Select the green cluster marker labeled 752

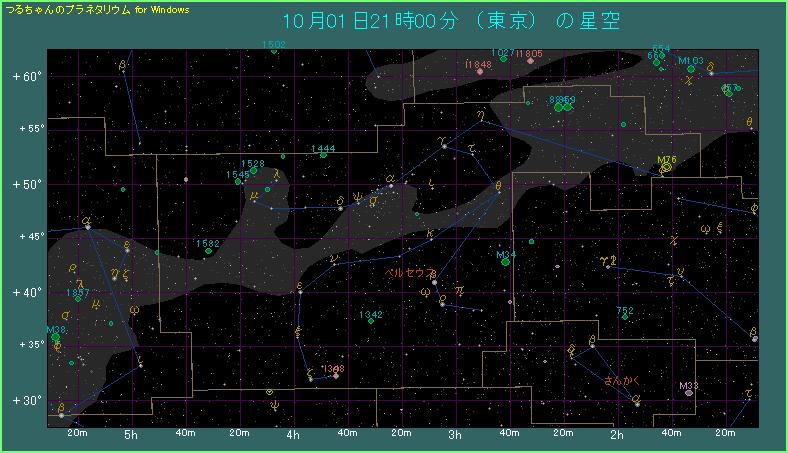pos(626,317)
